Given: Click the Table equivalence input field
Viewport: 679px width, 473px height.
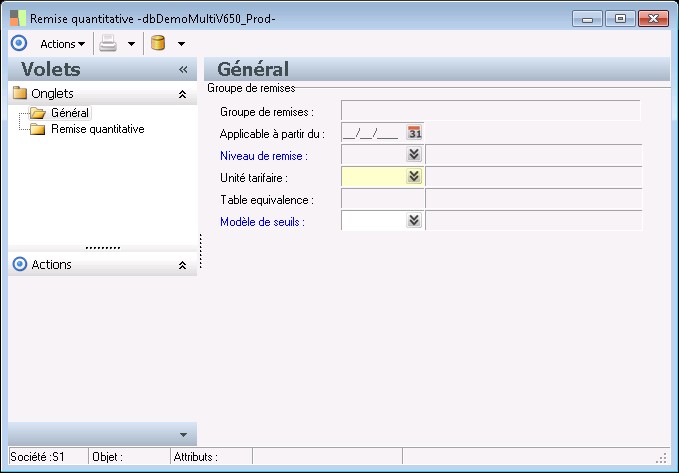Looking at the screenshot, I should (383, 199).
